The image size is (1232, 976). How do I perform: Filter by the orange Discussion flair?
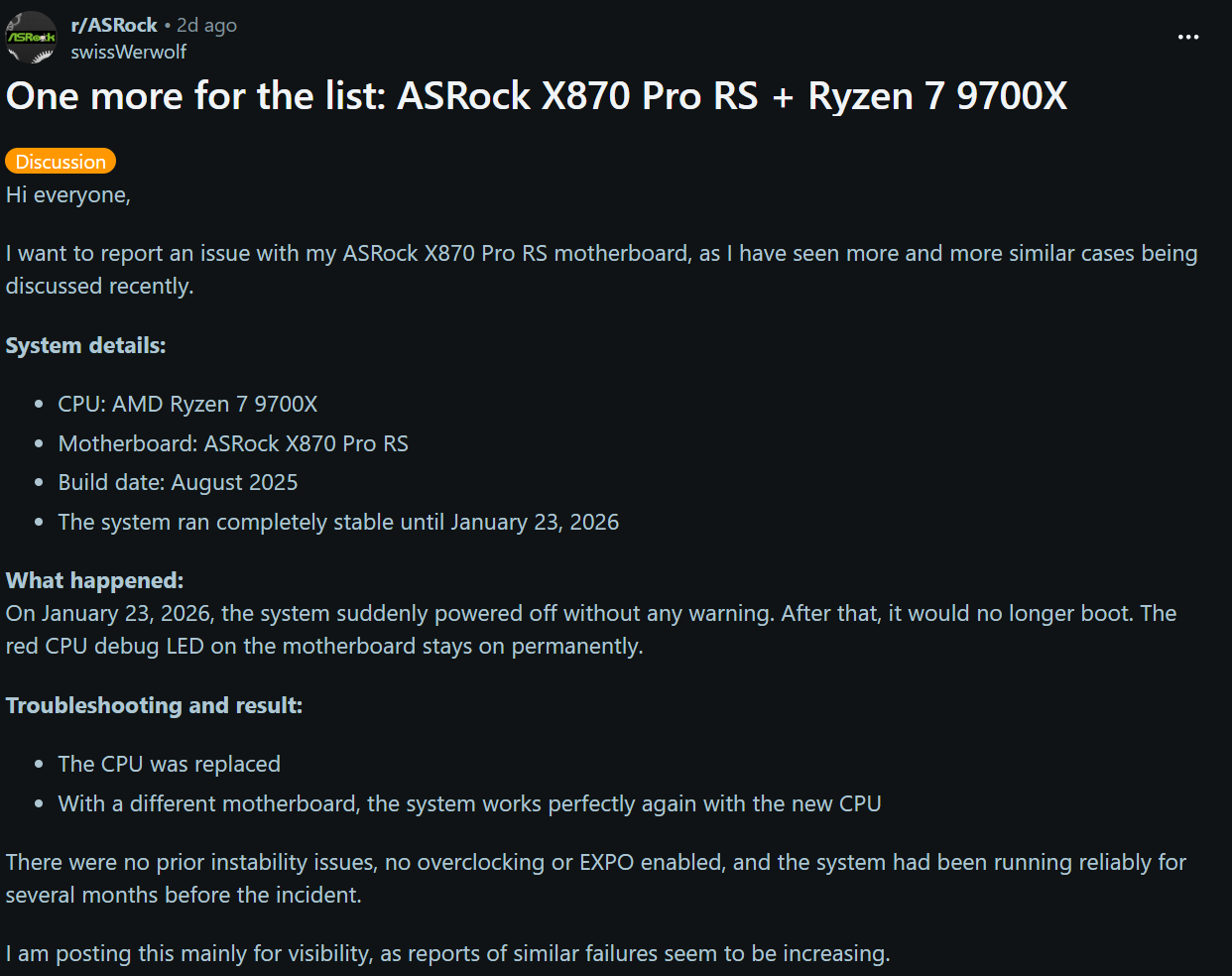(61, 162)
